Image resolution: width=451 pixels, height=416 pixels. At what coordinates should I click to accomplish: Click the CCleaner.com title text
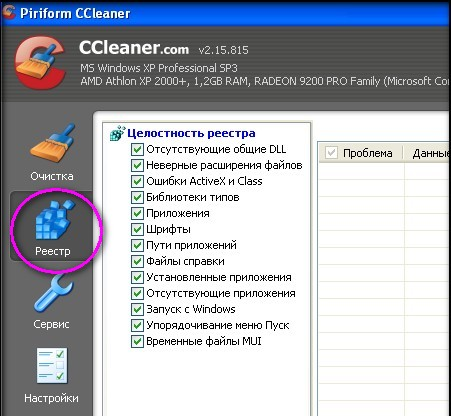click(134, 48)
